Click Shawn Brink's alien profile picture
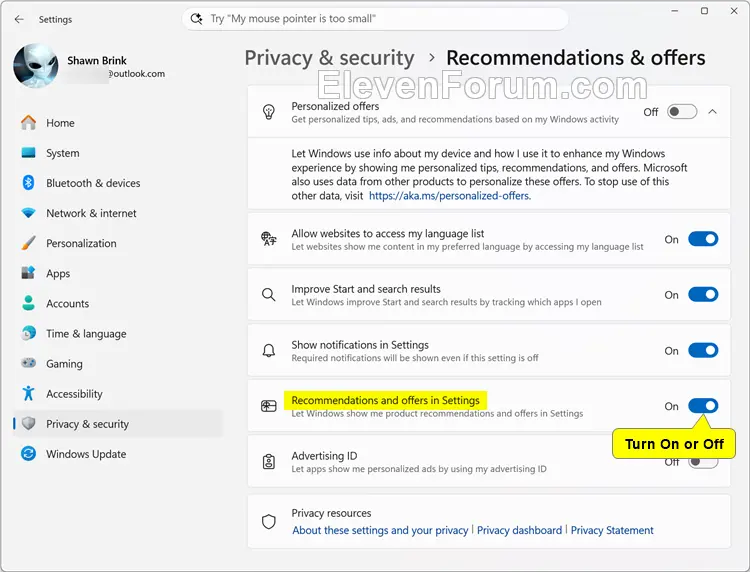The height and width of the screenshot is (572, 750). pyautogui.click(x=36, y=66)
